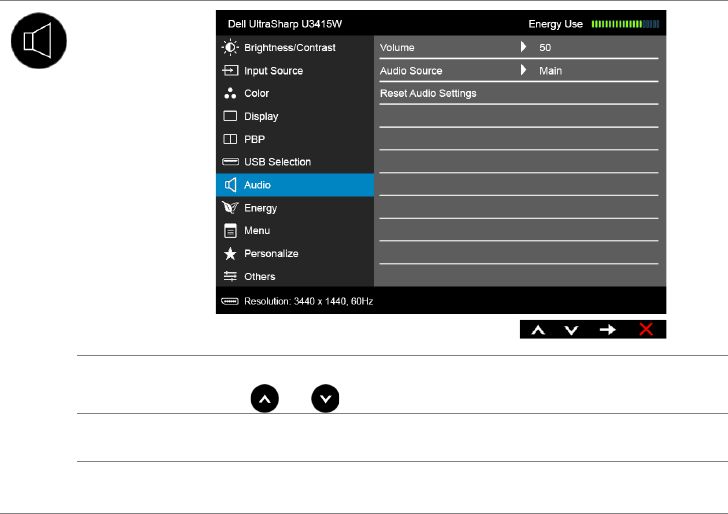Select the Color menu item
The height and width of the screenshot is (514, 728).
(x=295, y=93)
